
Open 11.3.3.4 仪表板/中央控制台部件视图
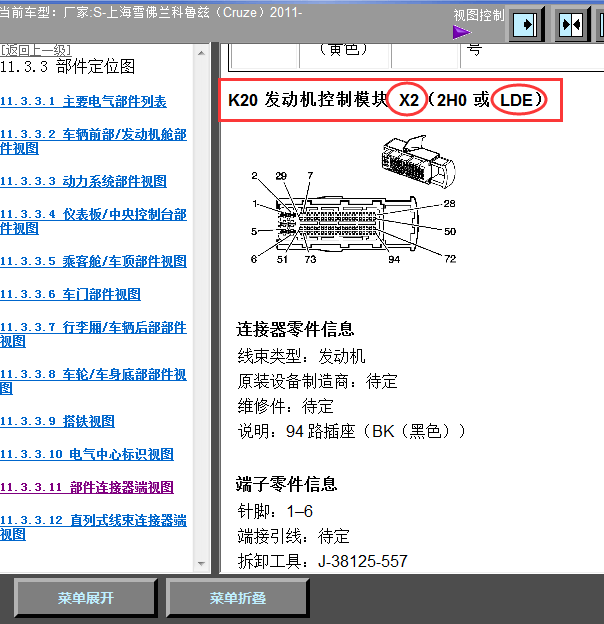93,221
